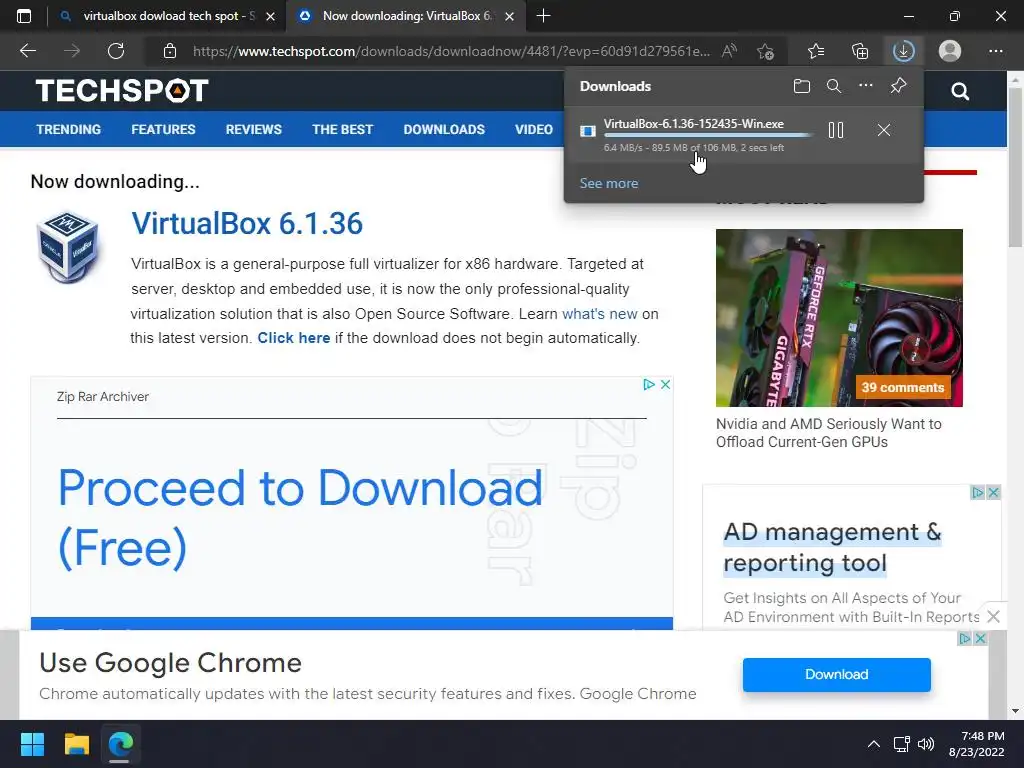
Task: Open the Windows Start menu
Action: (32, 744)
